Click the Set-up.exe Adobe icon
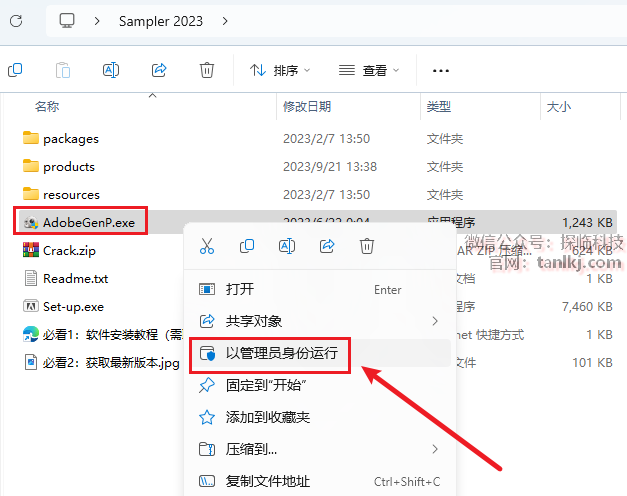The image size is (627, 496). tap(31, 306)
